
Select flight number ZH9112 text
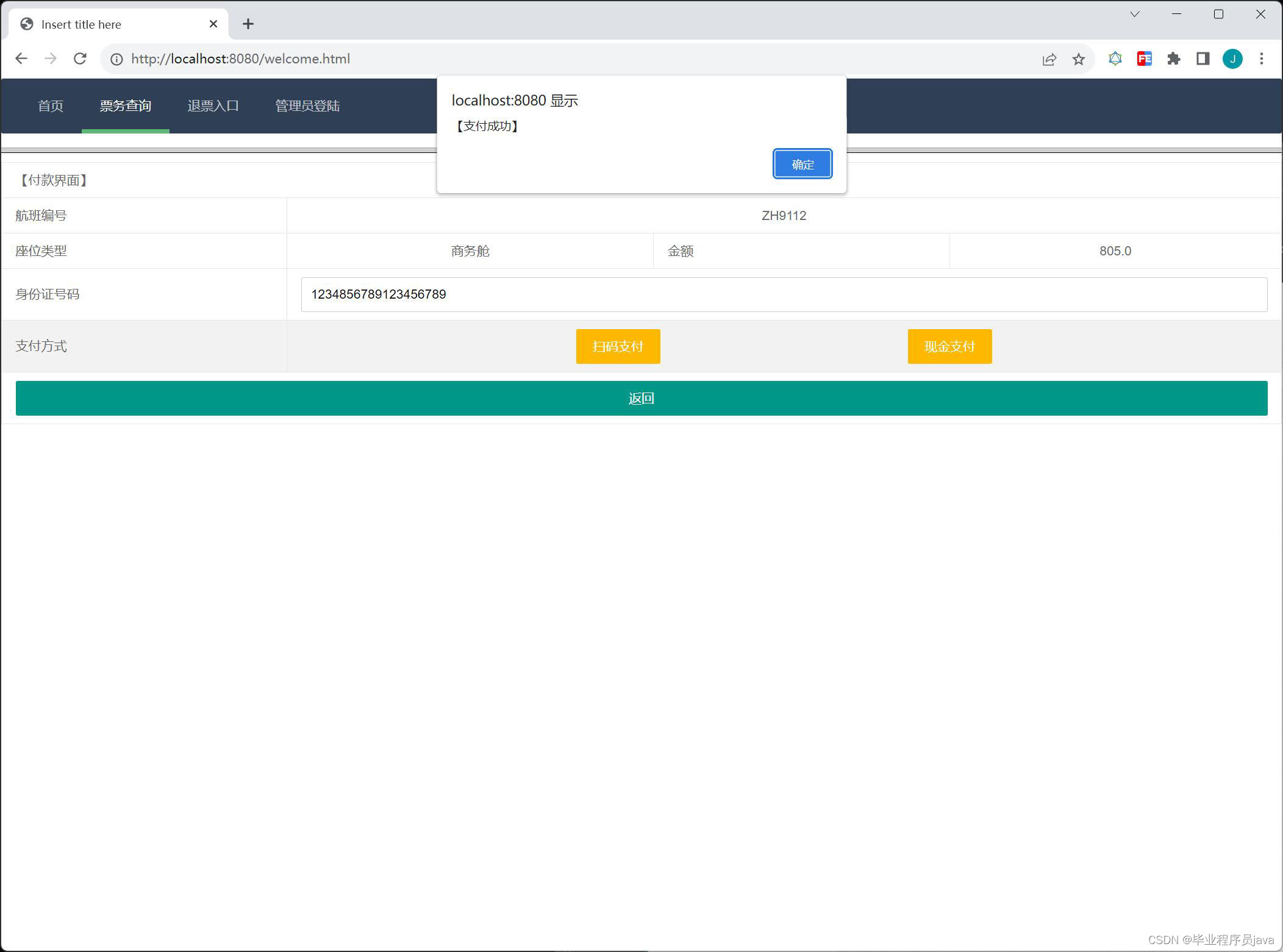point(784,216)
